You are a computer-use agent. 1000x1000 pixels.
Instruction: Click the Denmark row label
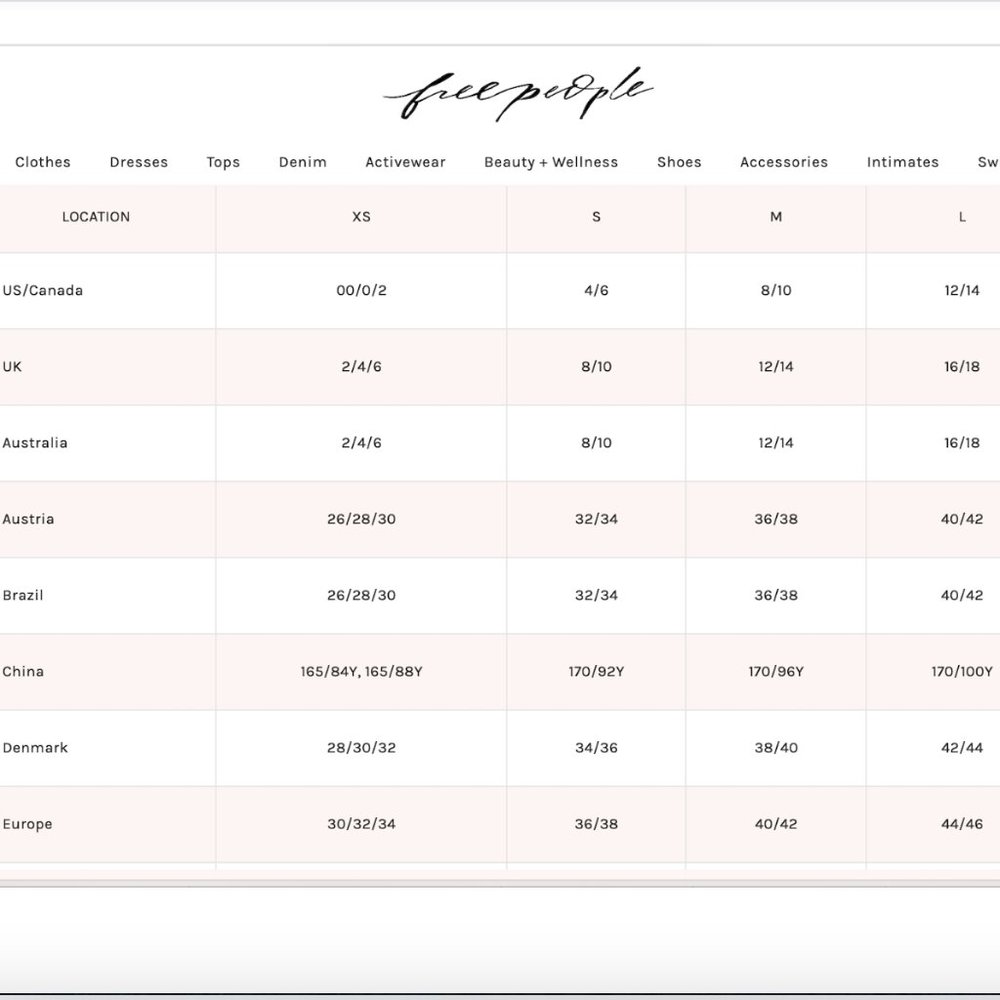pyautogui.click(x=35, y=747)
